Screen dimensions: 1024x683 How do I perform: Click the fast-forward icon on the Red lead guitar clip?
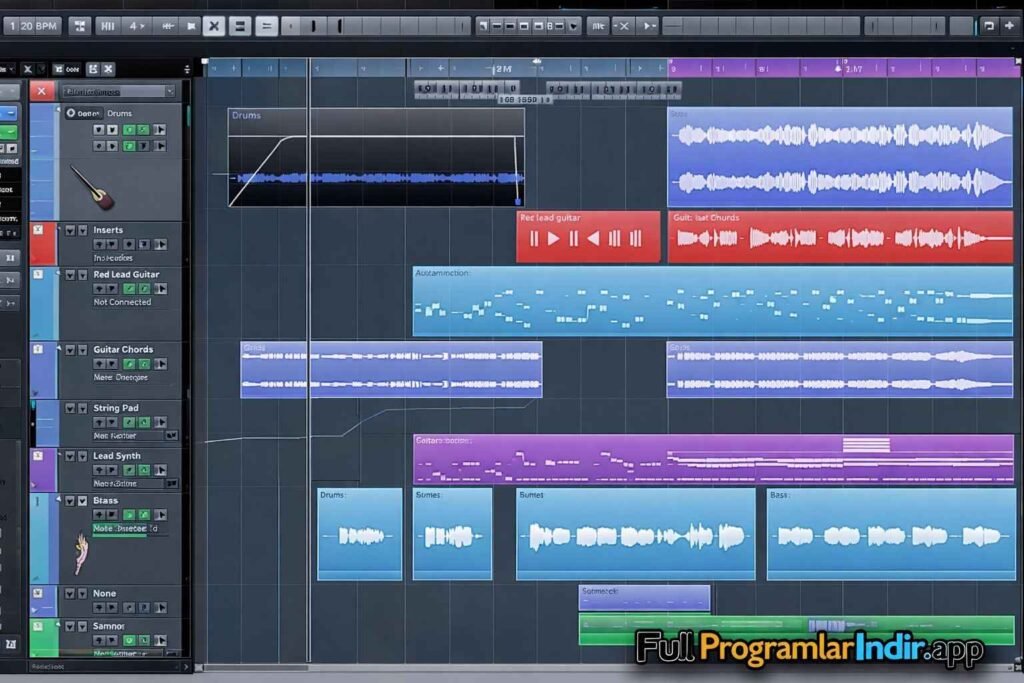613,237
